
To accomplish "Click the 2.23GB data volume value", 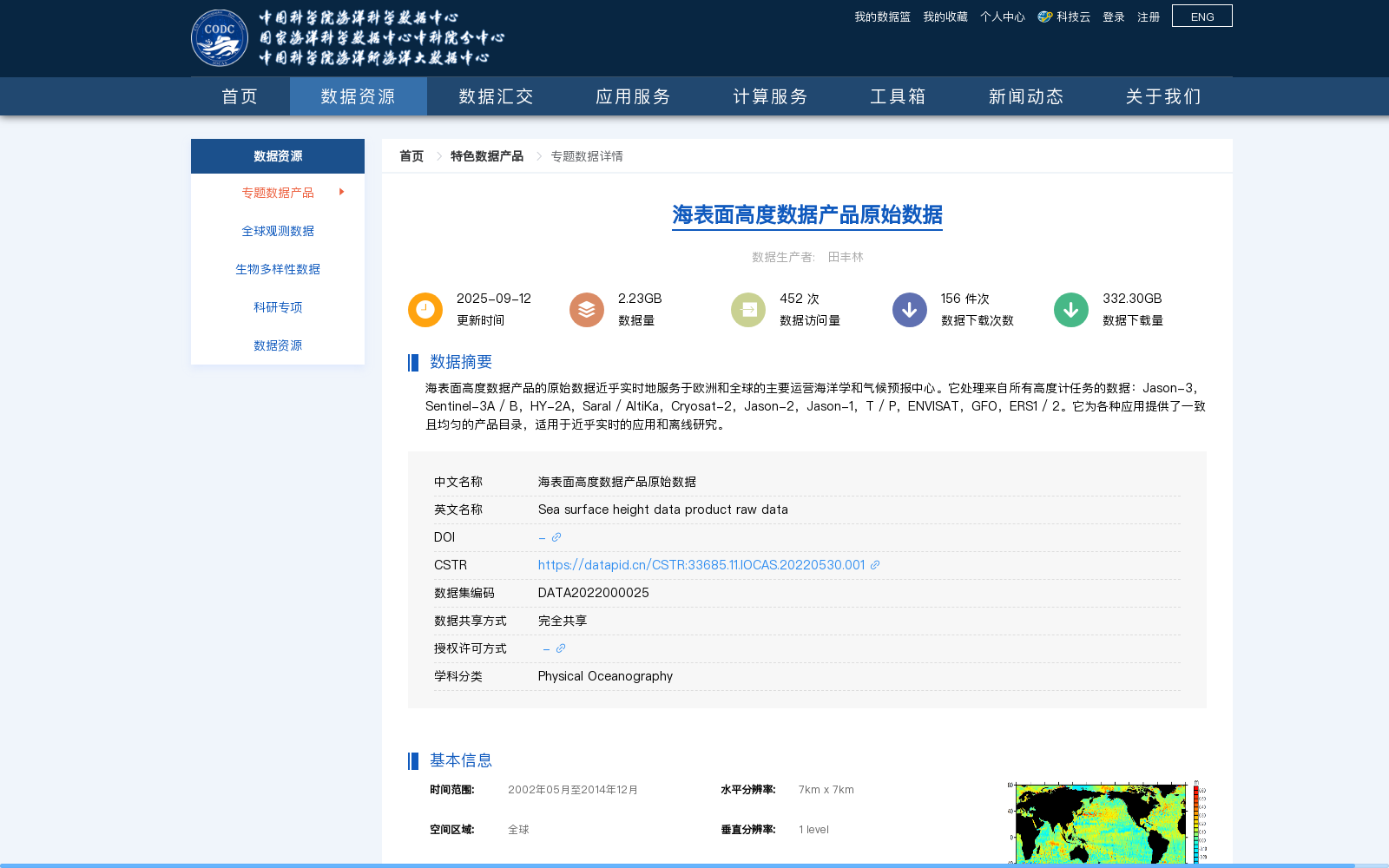I will [640, 299].
